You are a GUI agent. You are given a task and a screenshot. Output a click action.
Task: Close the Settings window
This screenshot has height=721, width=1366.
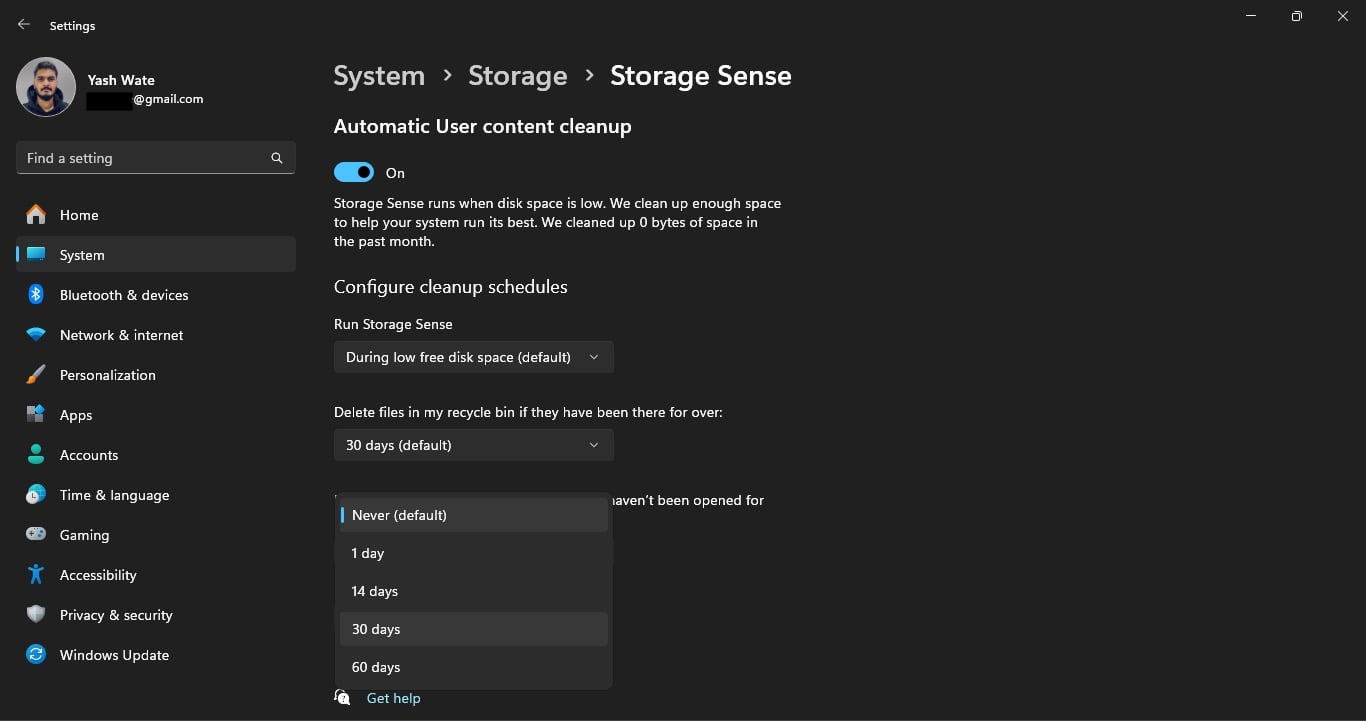[x=1343, y=16]
